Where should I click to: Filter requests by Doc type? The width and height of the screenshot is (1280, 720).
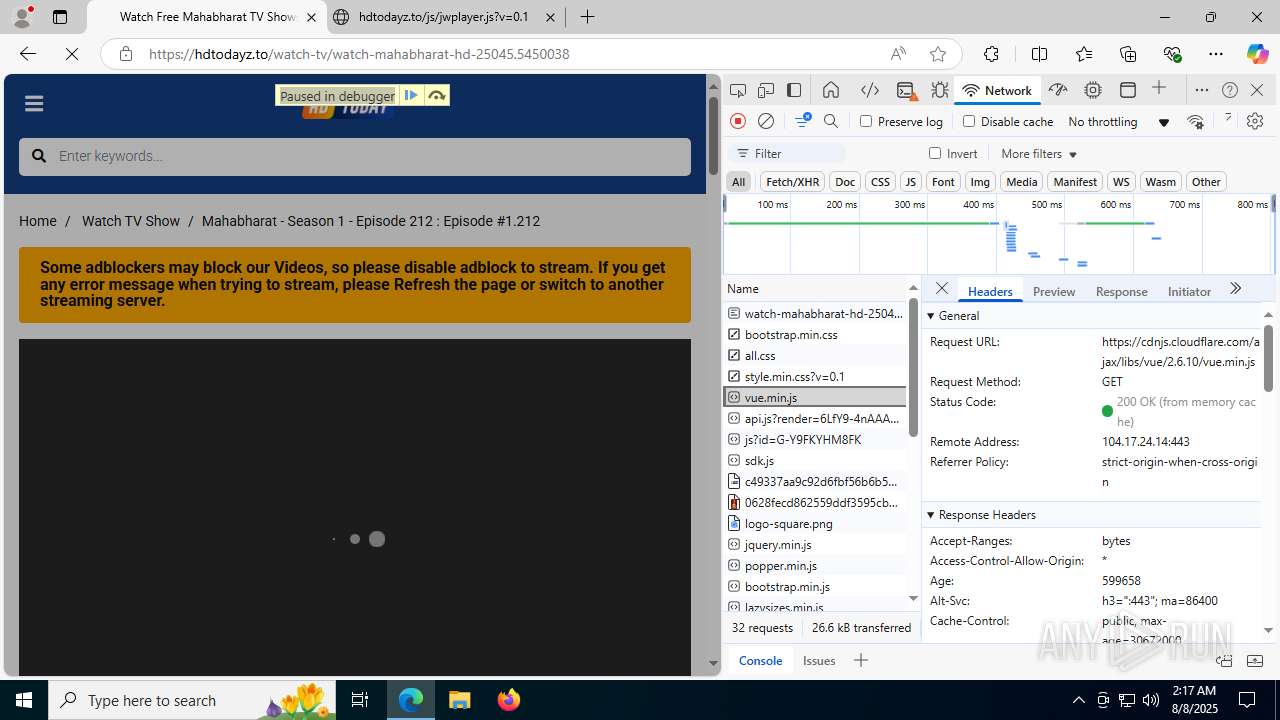[x=845, y=181]
